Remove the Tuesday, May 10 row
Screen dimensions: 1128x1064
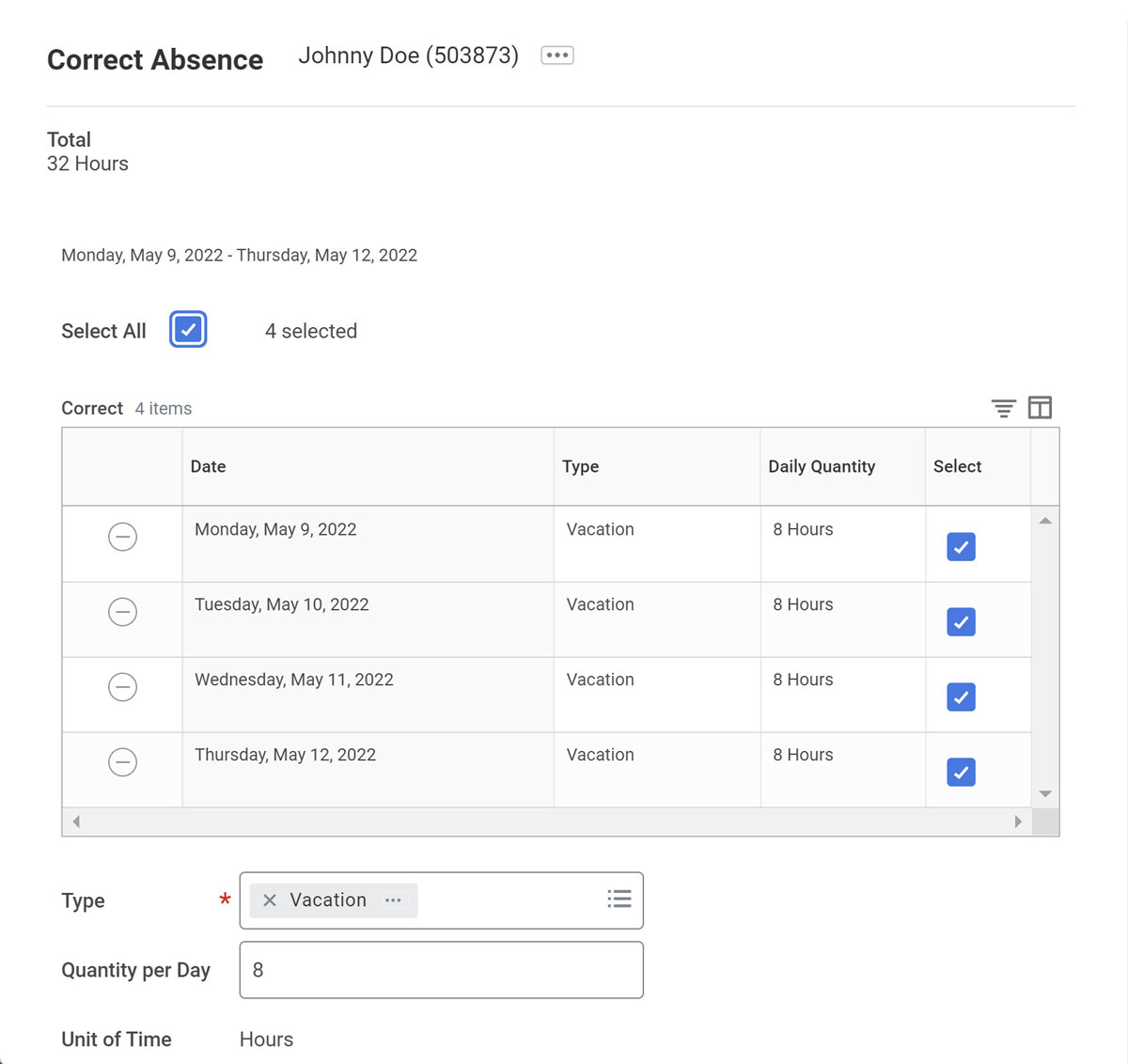tap(122, 612)
